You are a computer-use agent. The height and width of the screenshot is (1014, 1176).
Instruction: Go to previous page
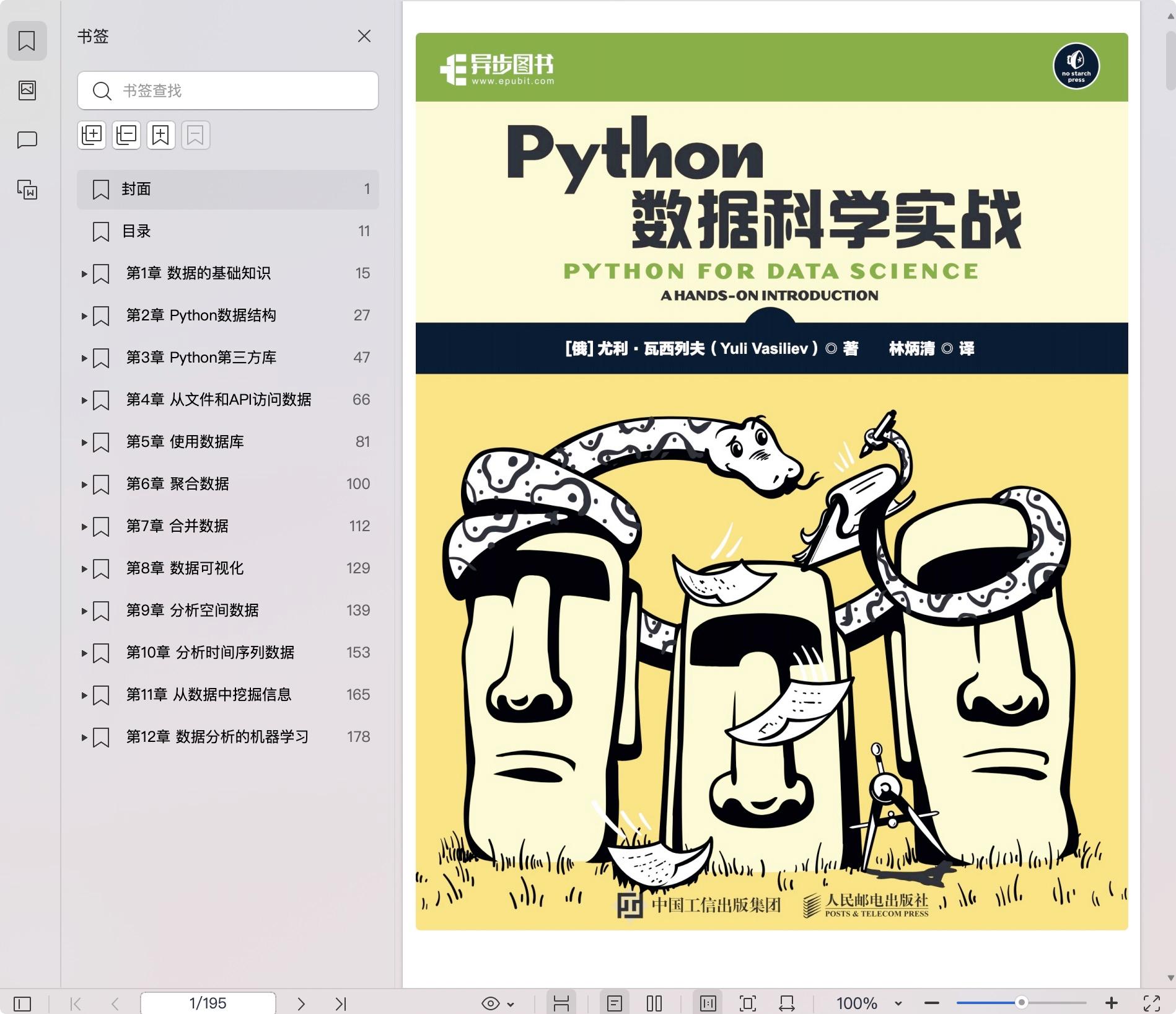[115, 1003]
